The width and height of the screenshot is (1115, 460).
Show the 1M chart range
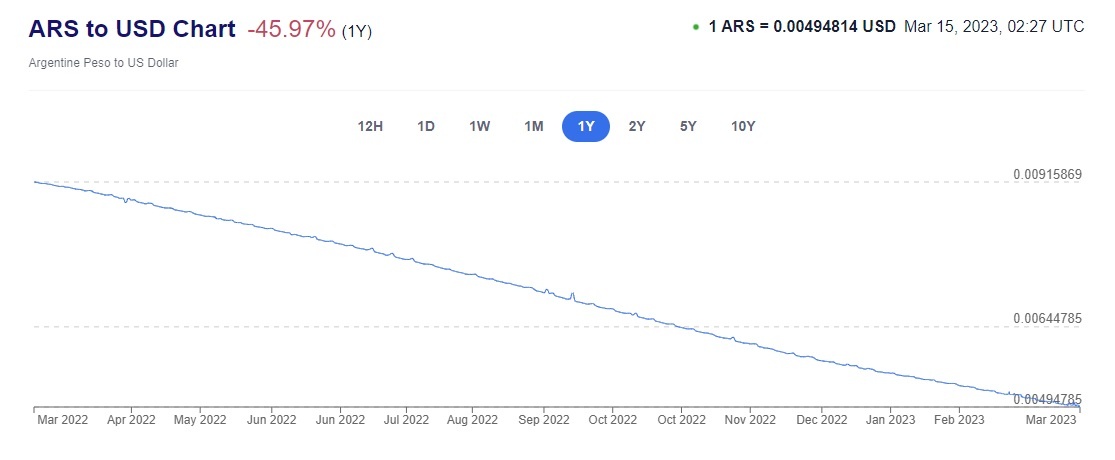tap(533, 126)
